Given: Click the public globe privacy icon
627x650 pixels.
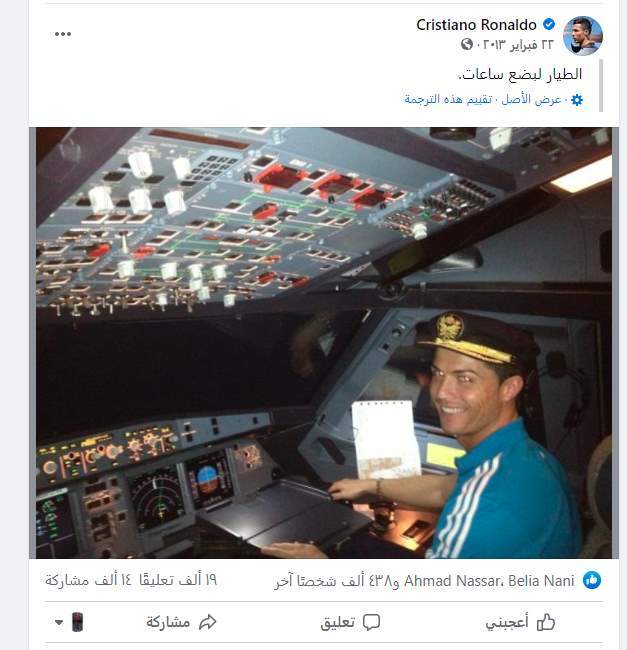Looking at the screenshot, I should pos(467,44).
